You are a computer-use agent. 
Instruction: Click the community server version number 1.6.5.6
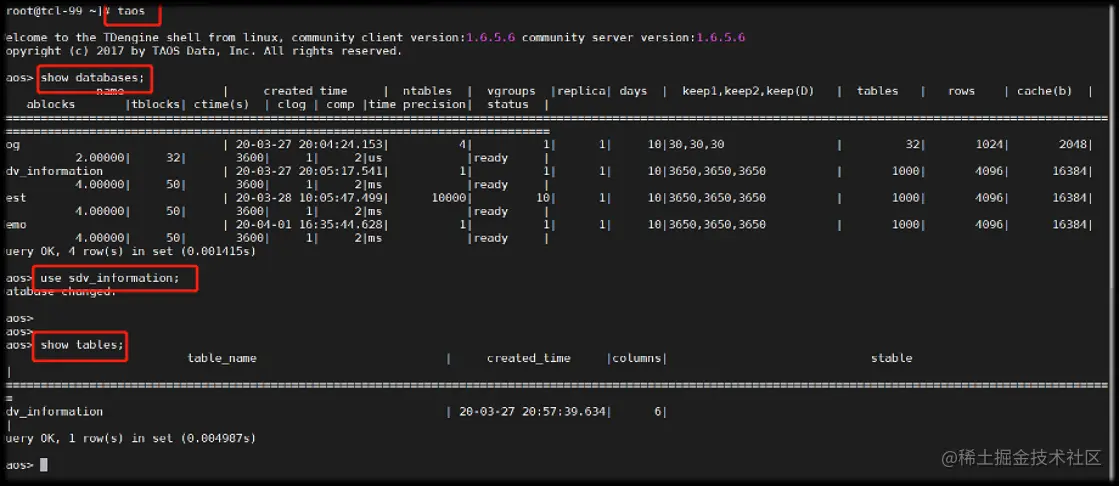coord(721,38)
